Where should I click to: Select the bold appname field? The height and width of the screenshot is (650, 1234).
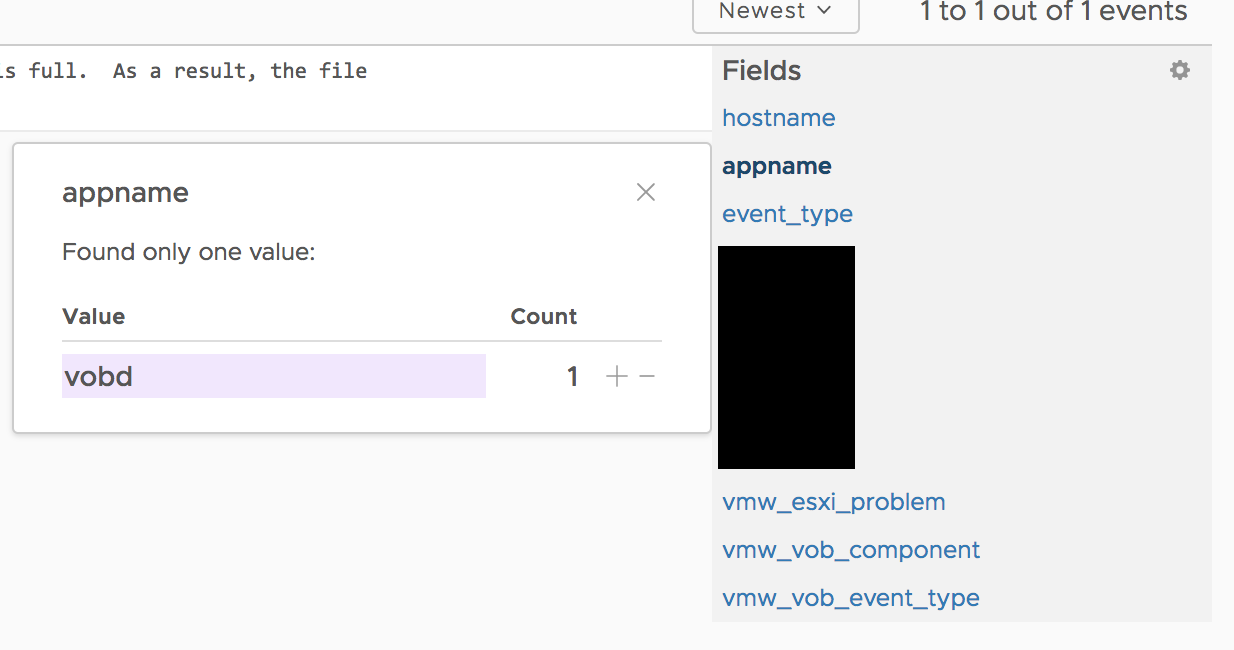tap(776, 166)
